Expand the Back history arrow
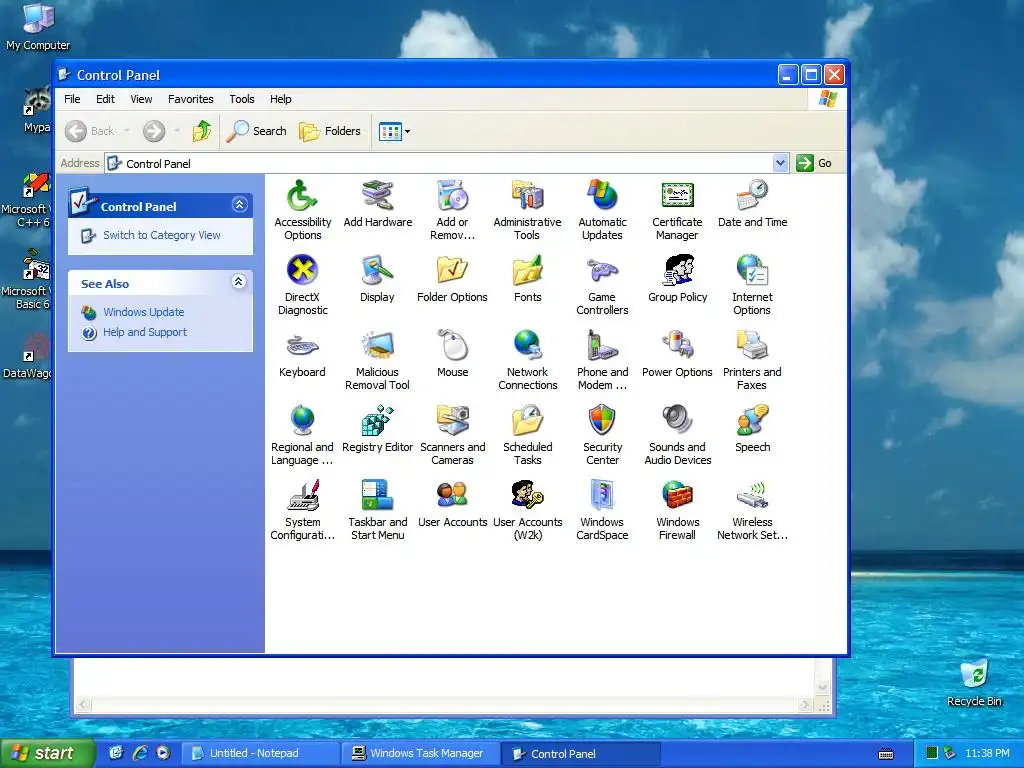The height and width of the screenshot is (768, 1024). (x=127, y=131)
